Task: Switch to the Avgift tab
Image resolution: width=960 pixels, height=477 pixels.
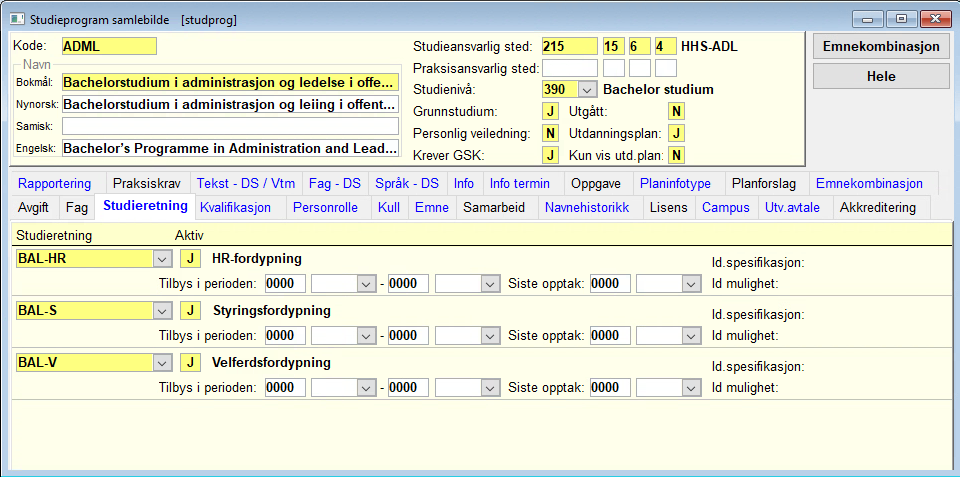Action: point(34,208)
